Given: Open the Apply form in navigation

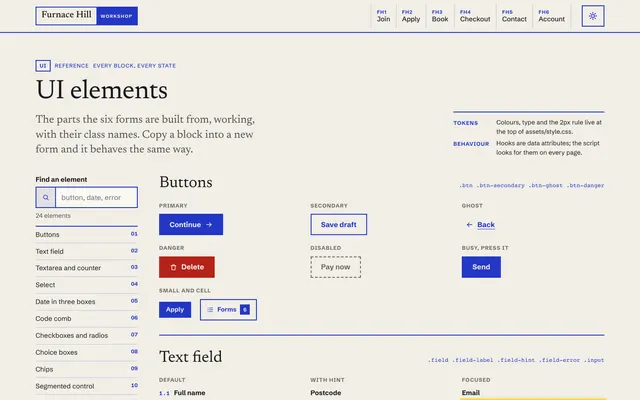Looking at the screenshot, I should point(411,16).
